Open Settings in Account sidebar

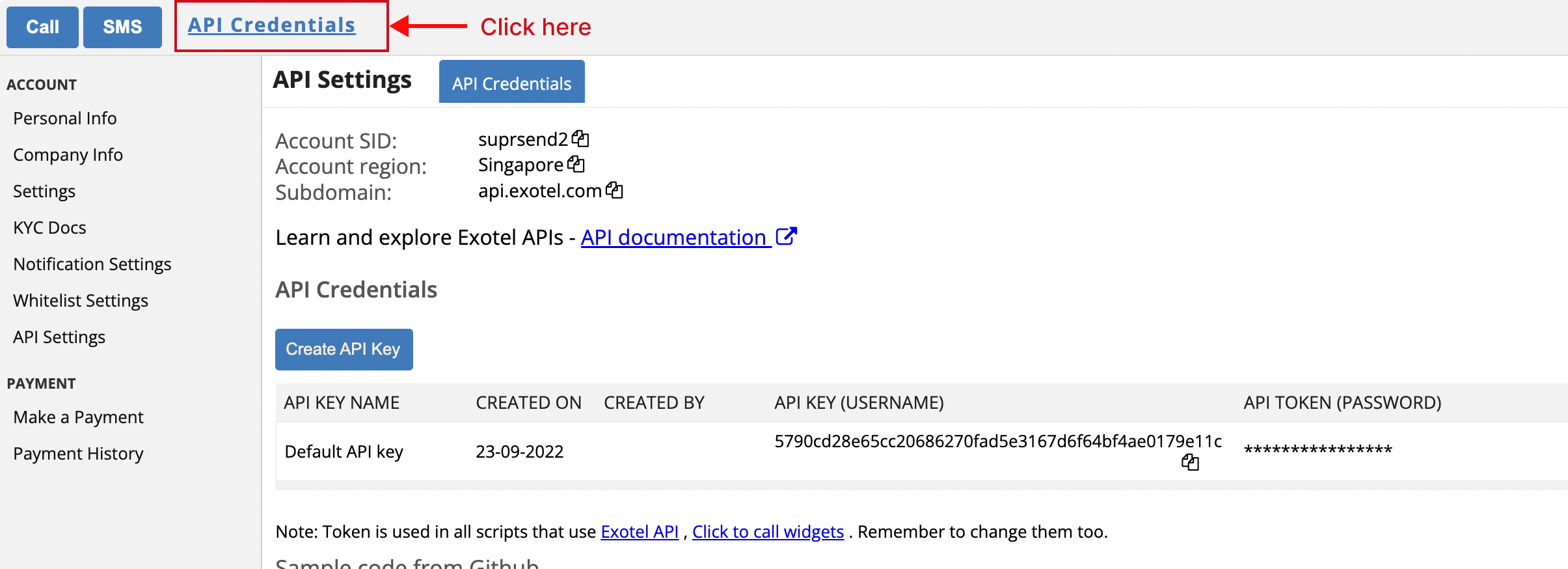pyautogui.click(x=44, y=191)
